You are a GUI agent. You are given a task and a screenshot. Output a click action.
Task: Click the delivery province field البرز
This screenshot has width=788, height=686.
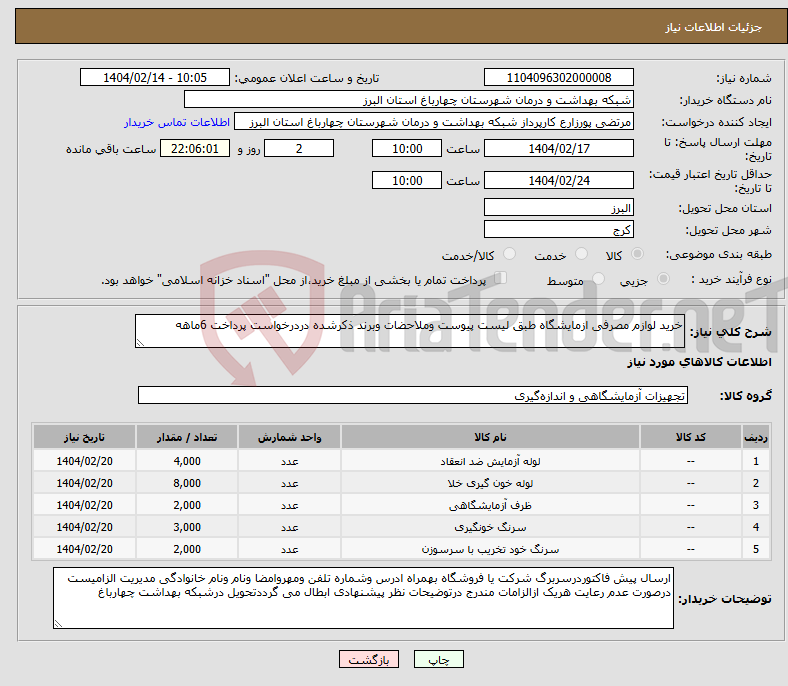559,207
